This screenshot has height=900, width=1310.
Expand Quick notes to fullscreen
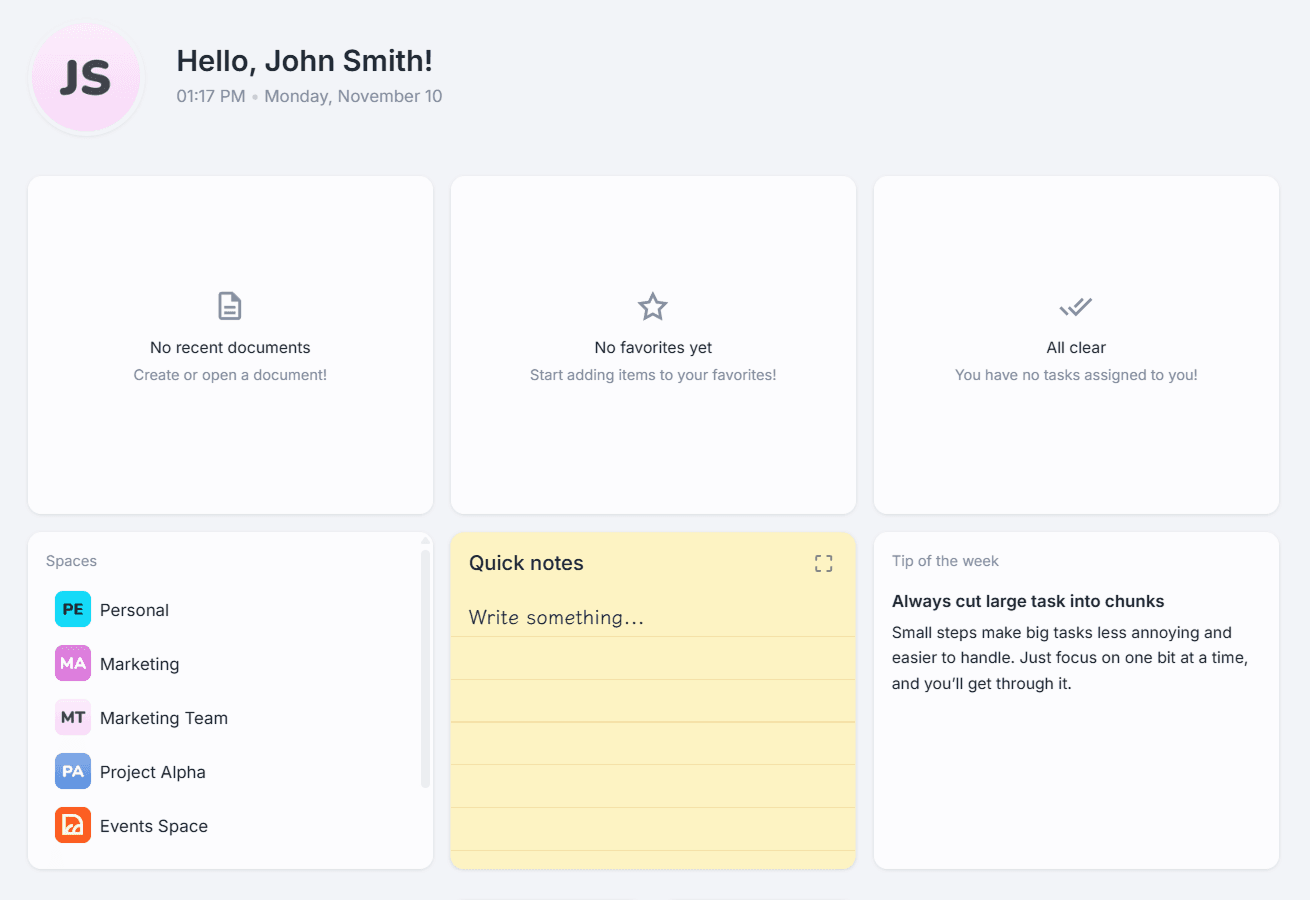pos(823,564)
